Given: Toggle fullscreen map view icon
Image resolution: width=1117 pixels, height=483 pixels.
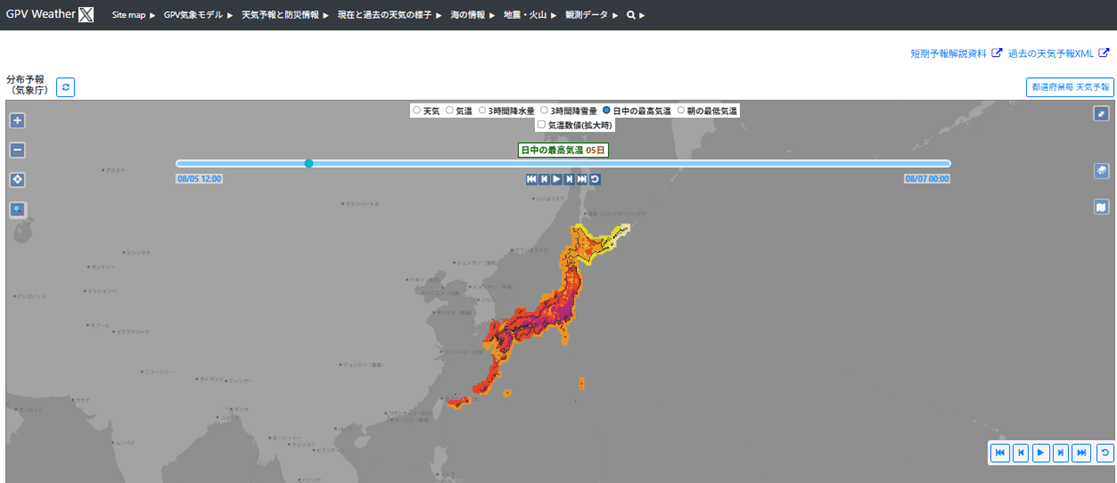Looking at the screenshot, I should 1101,114.
